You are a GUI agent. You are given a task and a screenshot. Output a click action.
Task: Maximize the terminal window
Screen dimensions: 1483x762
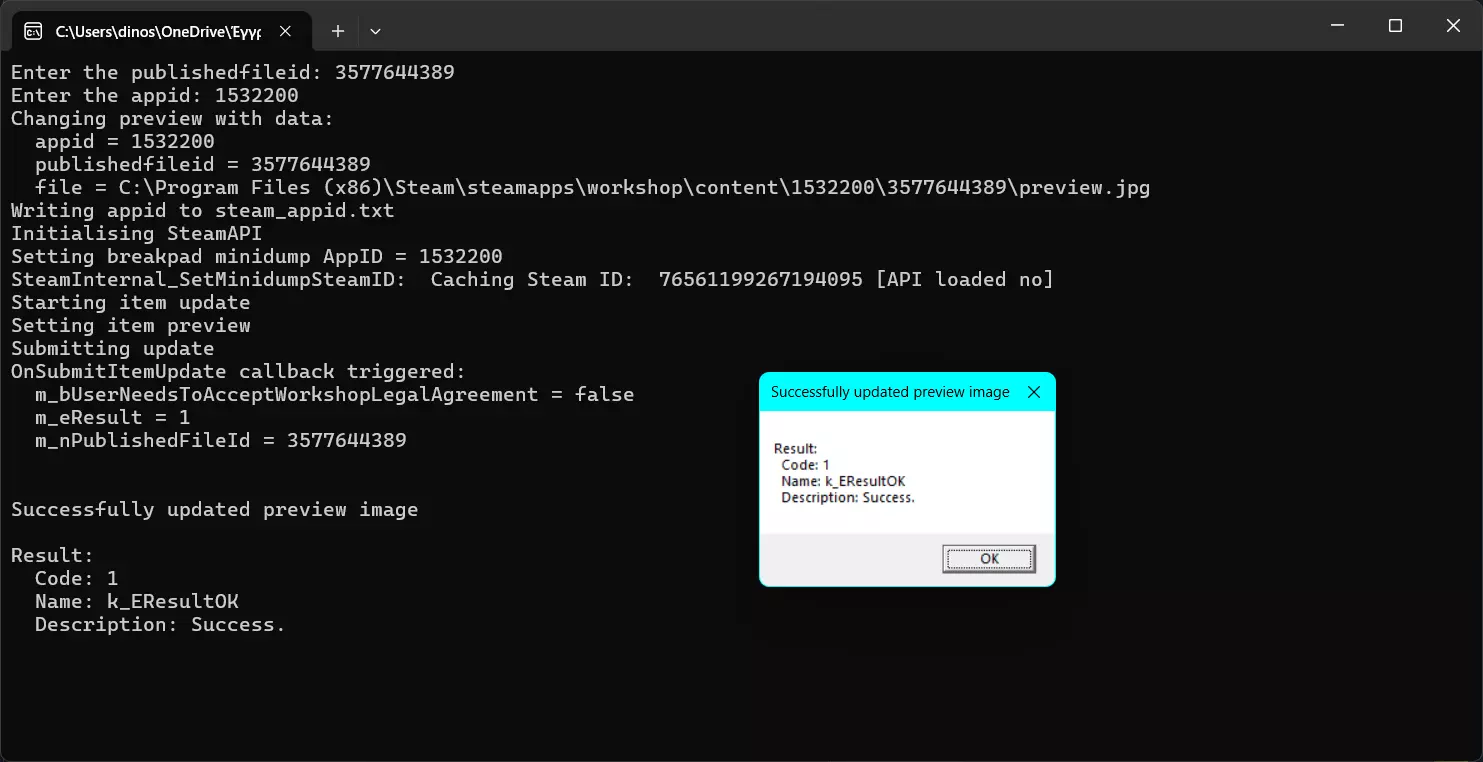(x=1395, y=26)
